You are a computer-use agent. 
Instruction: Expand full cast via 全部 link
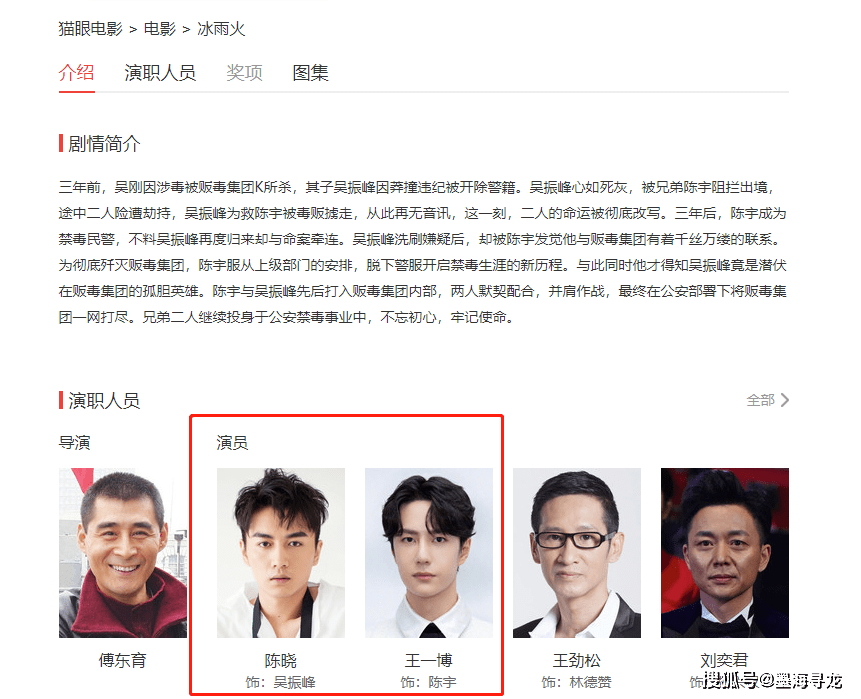[761, 400]
